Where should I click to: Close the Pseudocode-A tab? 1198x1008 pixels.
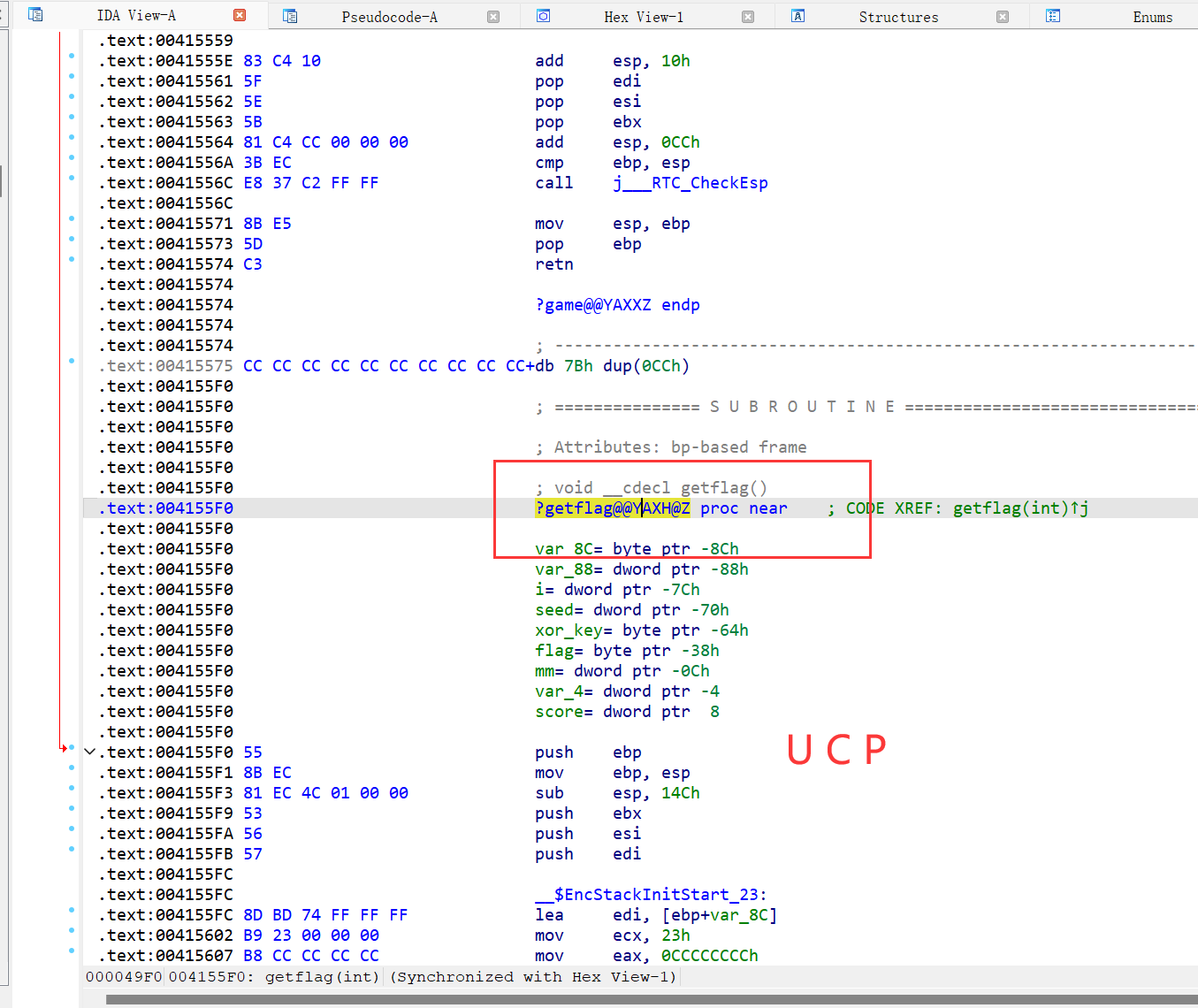(493, 17)
